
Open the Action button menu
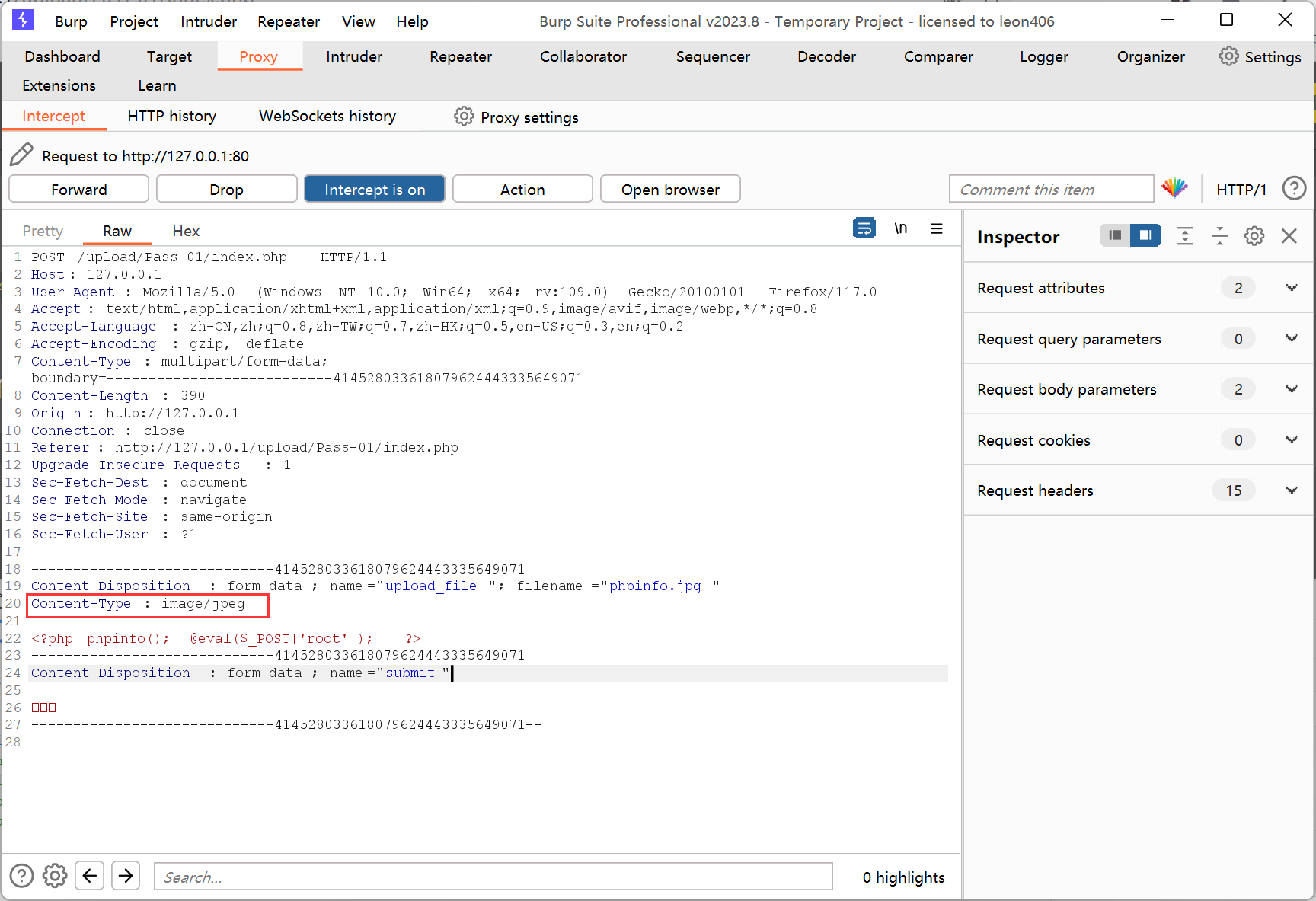[x=522, y=189]
